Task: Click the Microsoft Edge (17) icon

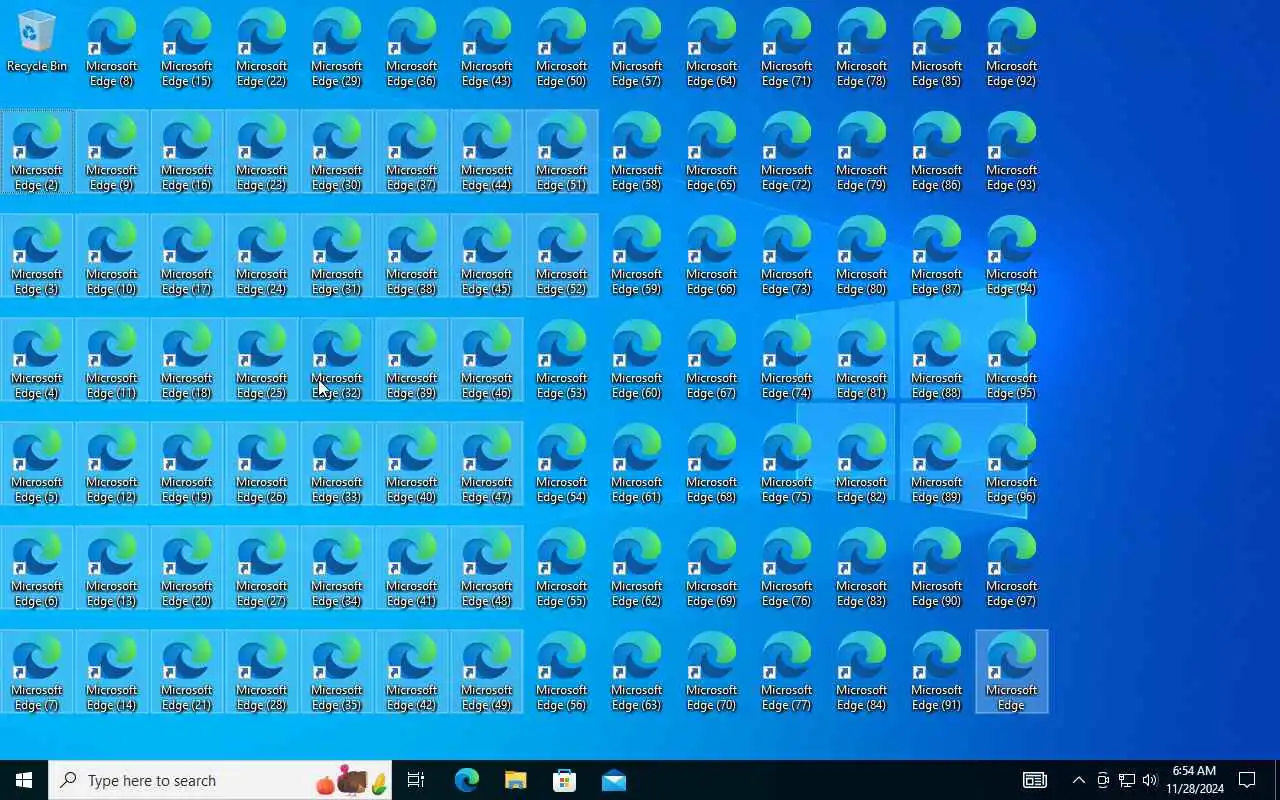Action: [187, 256]
